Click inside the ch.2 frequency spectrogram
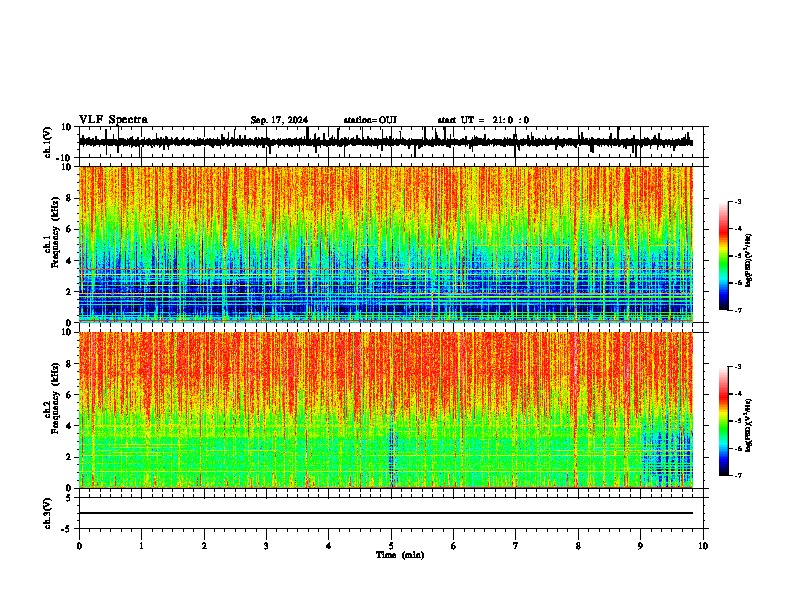 (386, 410)
